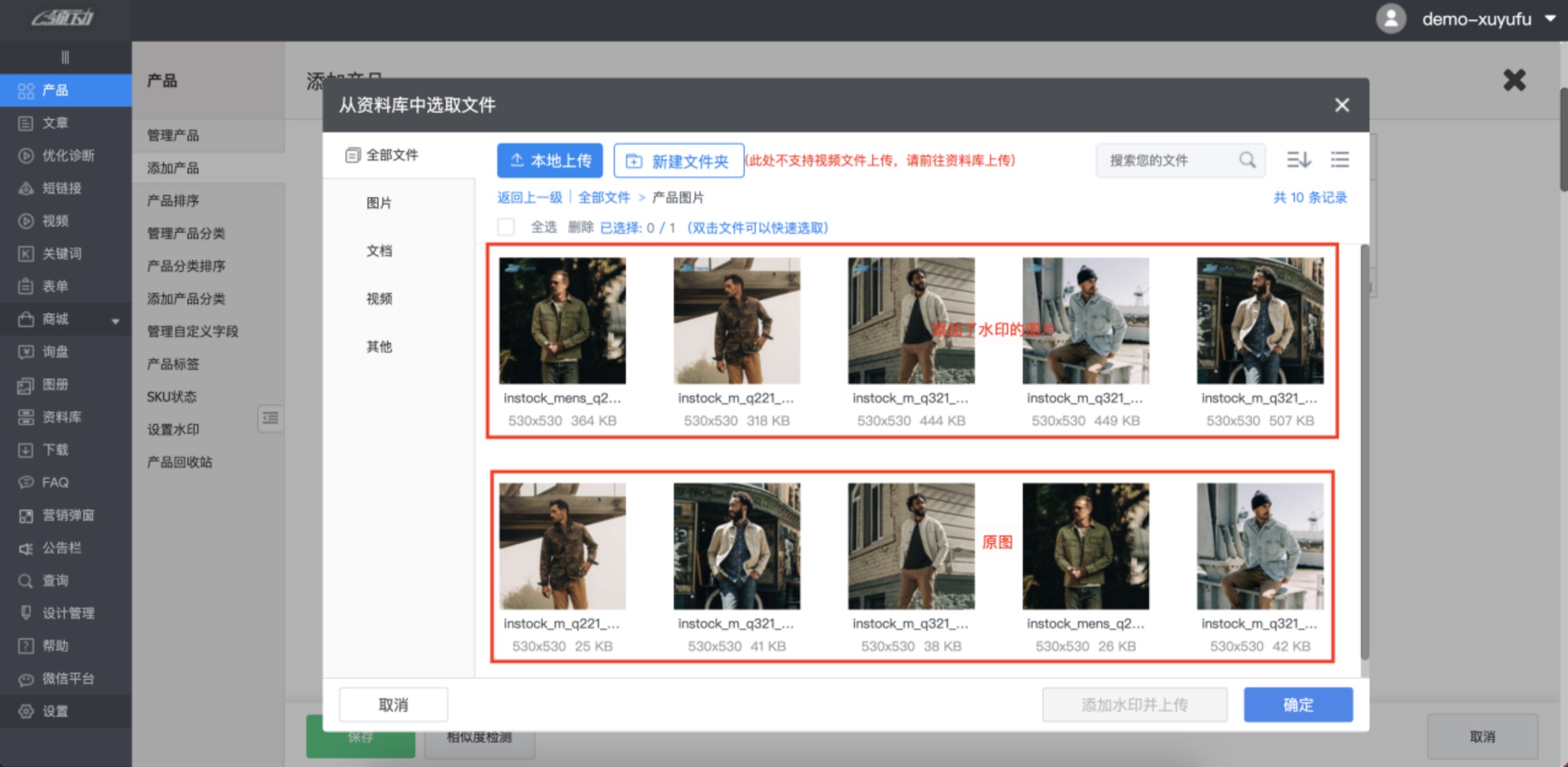Toggle the submenu collapse icon beside SKU状态
1568x767 pixels.
(x=270, y=418)
